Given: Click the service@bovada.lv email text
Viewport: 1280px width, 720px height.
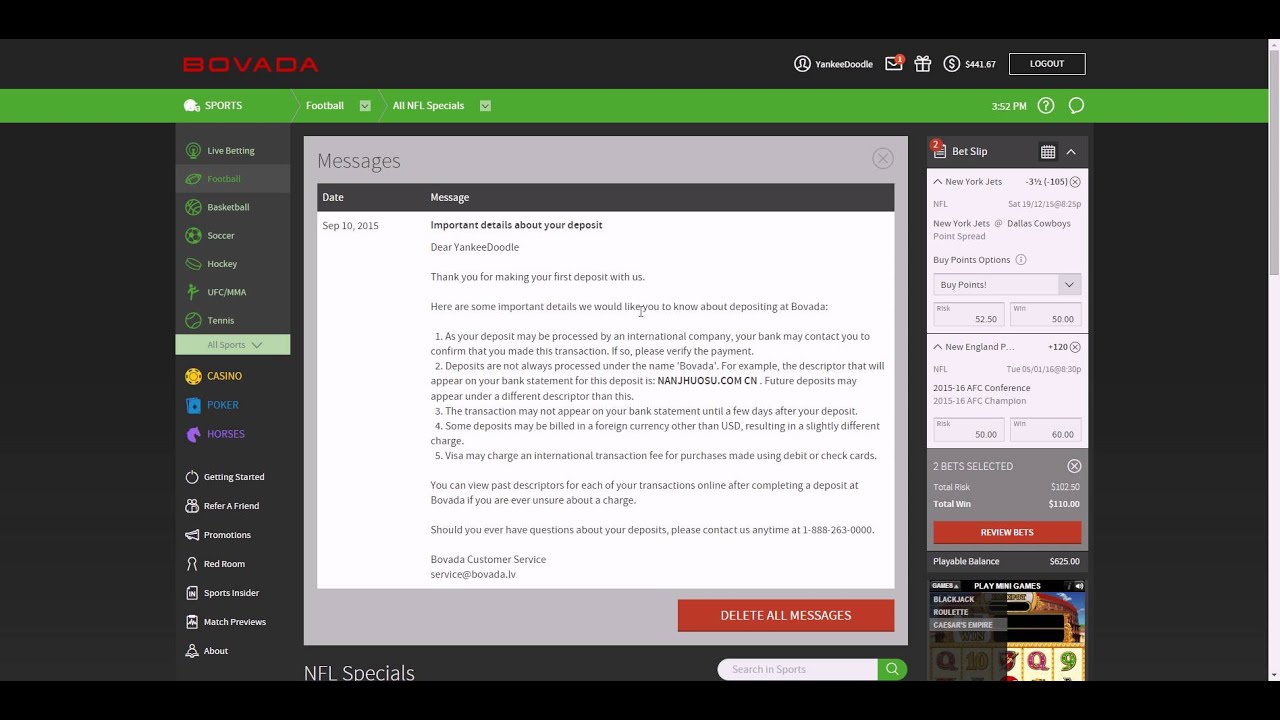Looking at the screenshot, I should (x=473, y=575).
